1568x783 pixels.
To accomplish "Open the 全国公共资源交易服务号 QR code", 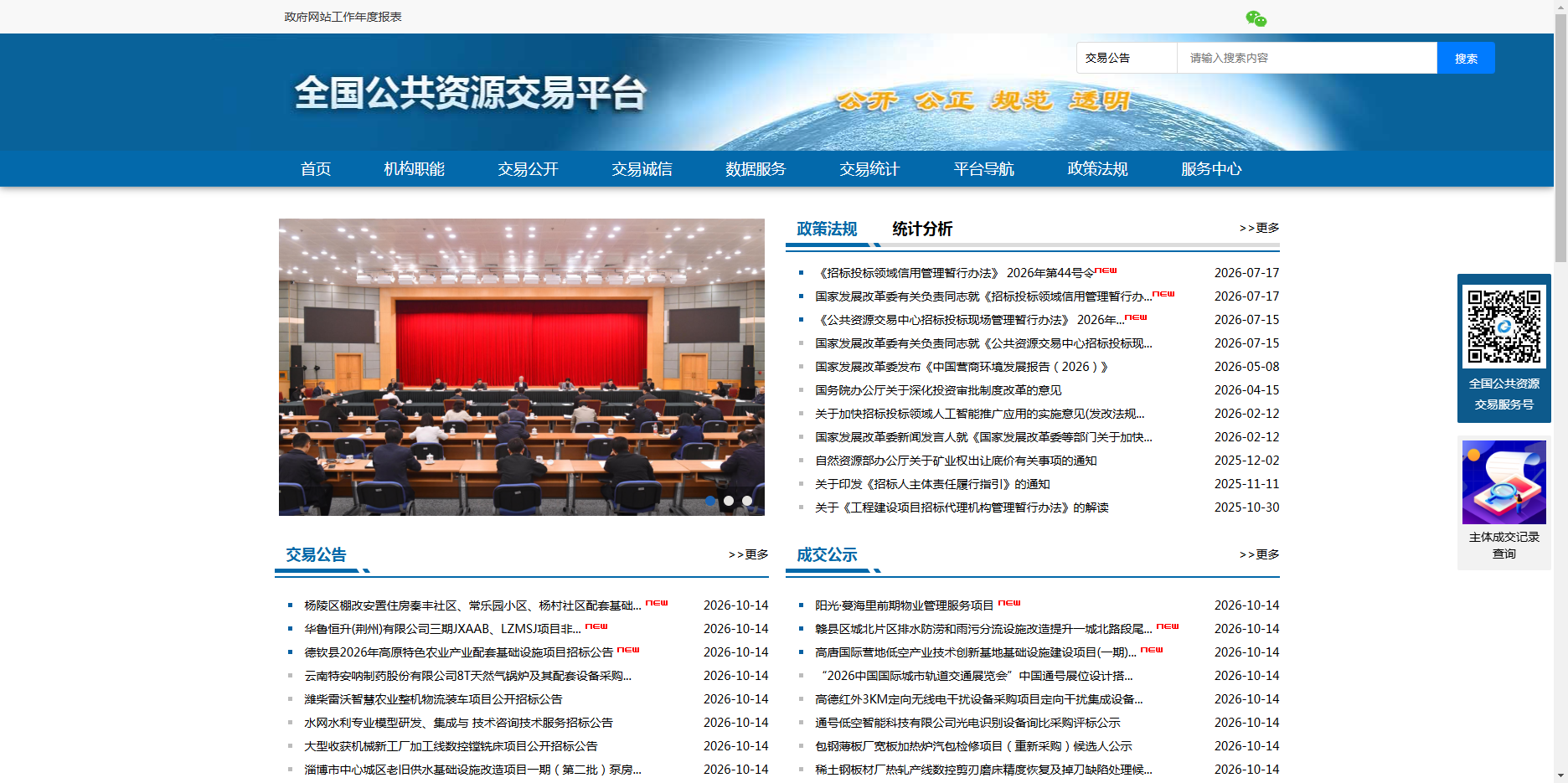I will click(1504, 327).
